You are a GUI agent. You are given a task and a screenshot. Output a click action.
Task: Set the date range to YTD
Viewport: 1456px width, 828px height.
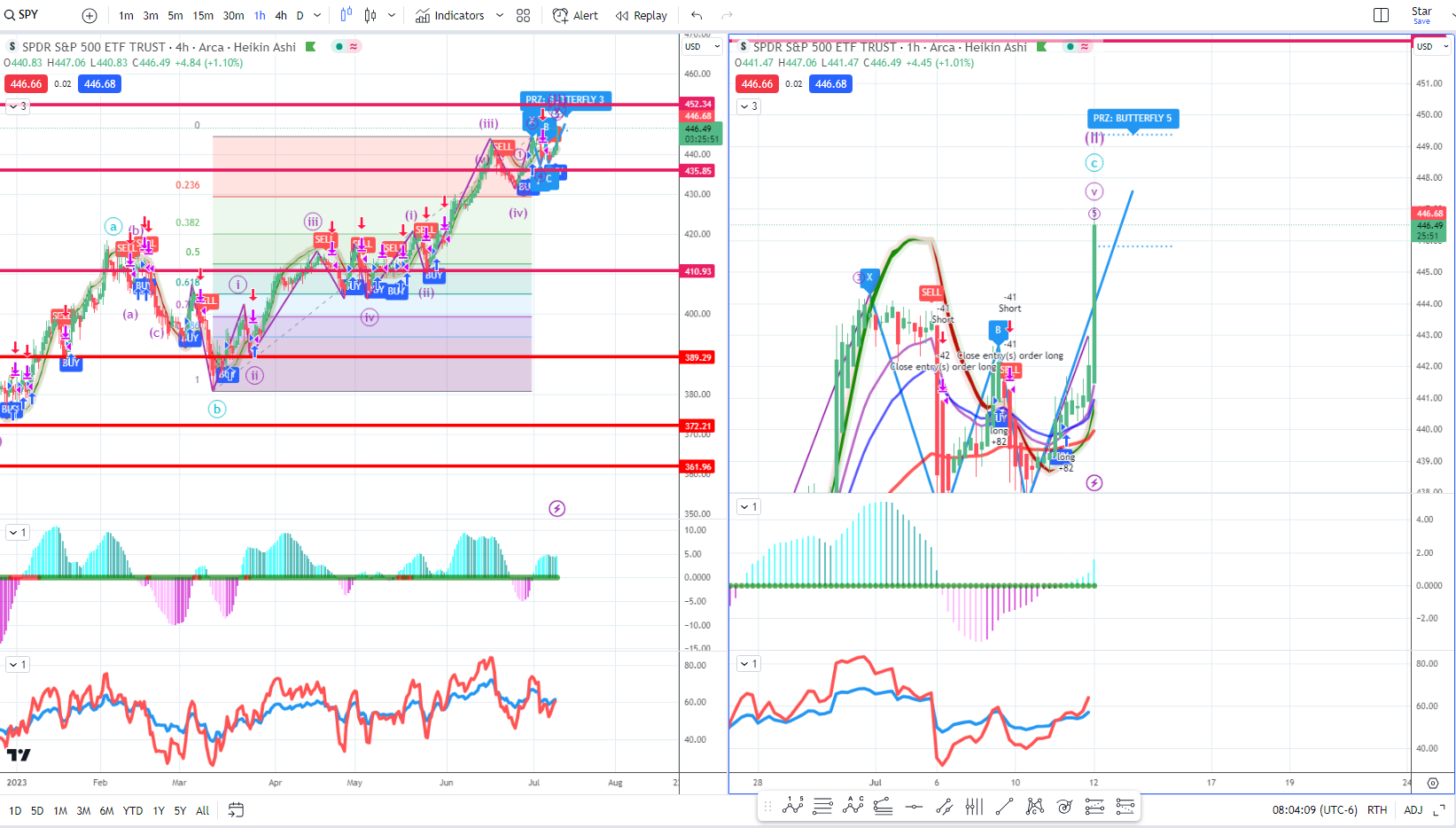pos(133,810)
